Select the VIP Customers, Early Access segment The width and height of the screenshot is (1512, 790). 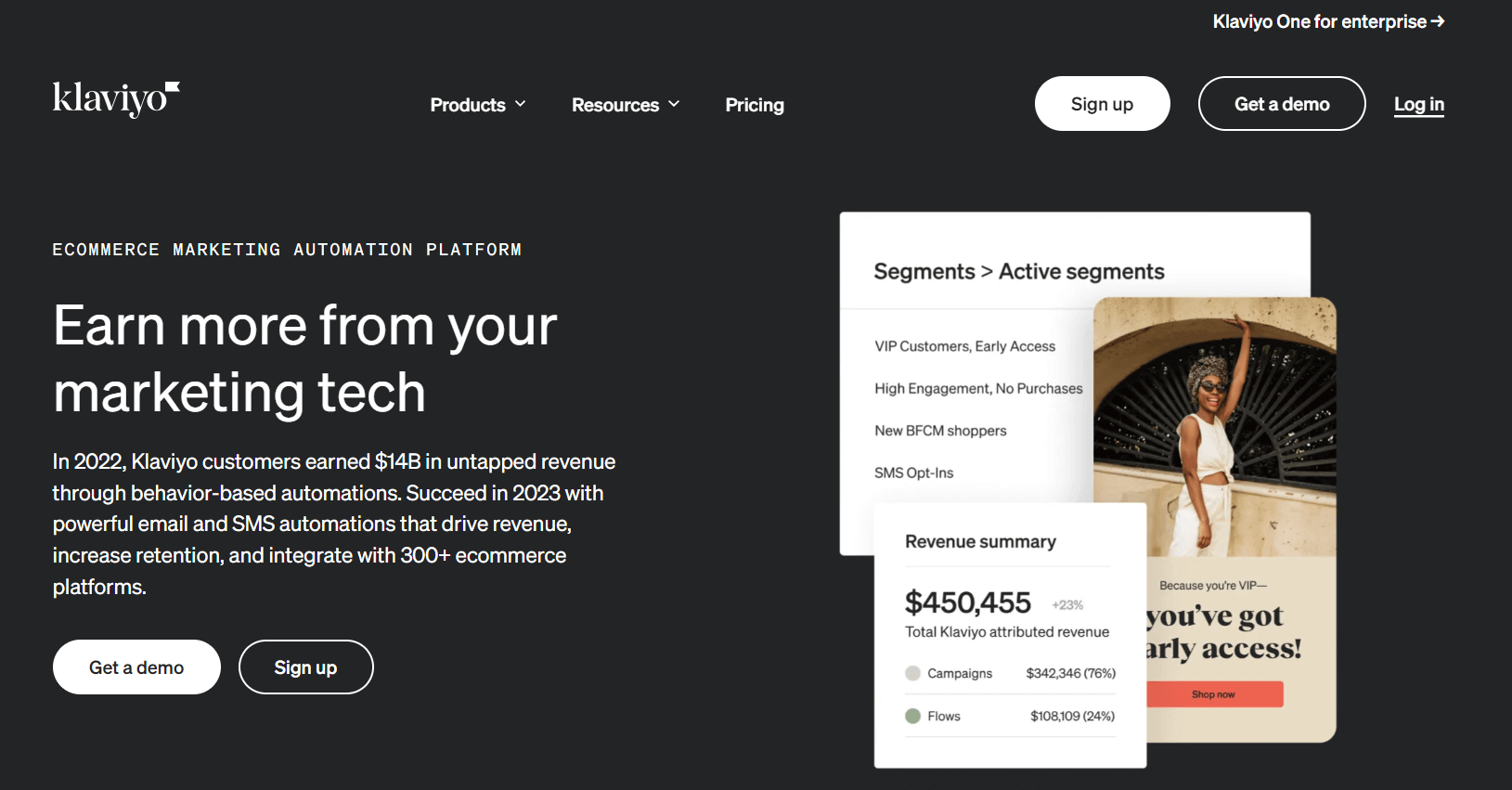pyautogui.click(x=964, y=345)
